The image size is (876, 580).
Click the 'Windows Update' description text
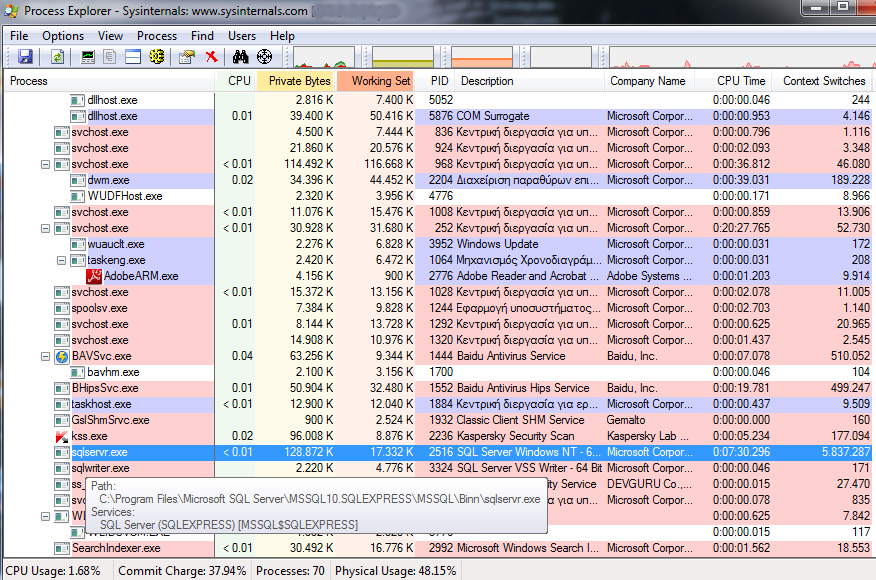498,244
